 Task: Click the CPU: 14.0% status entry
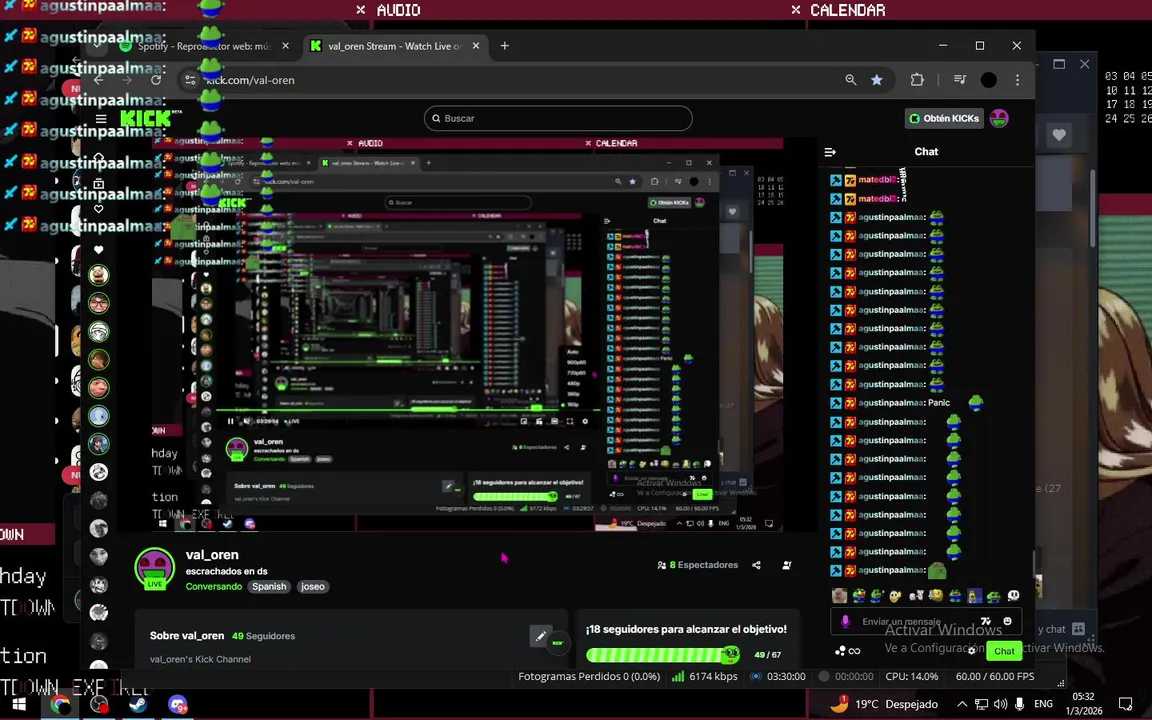click(912, 677)
